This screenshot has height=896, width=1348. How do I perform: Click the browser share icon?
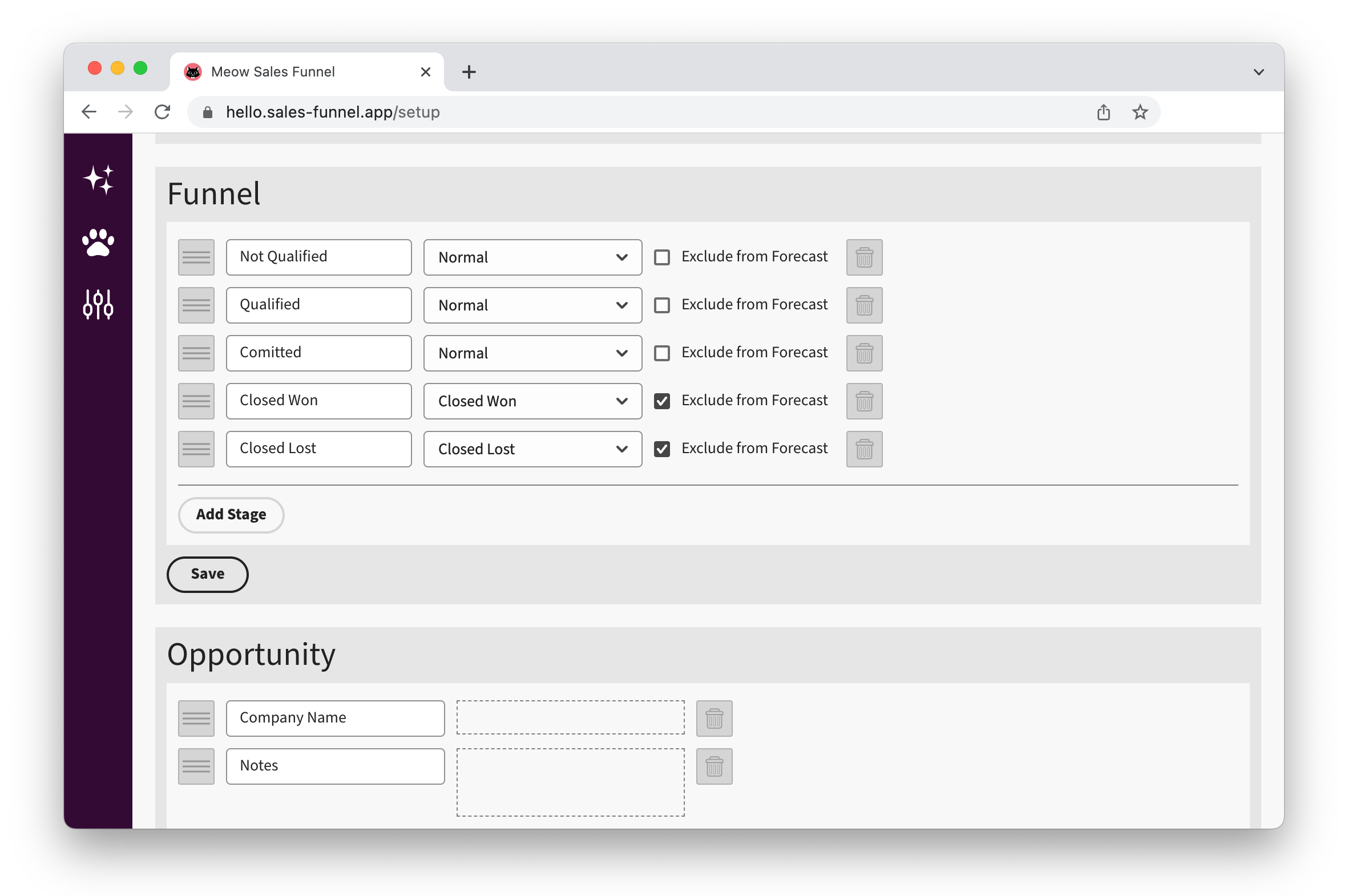[1103, 112]
